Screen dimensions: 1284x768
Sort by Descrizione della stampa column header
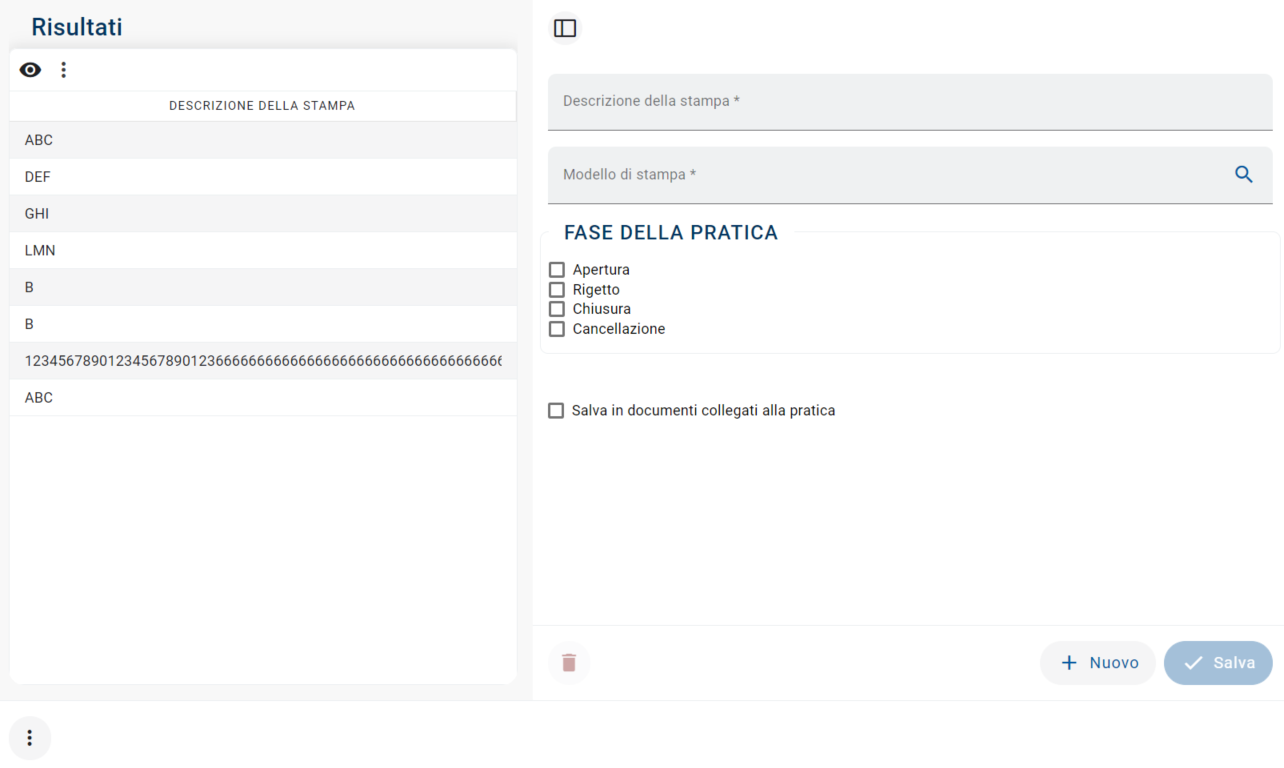tap(262, 106)
